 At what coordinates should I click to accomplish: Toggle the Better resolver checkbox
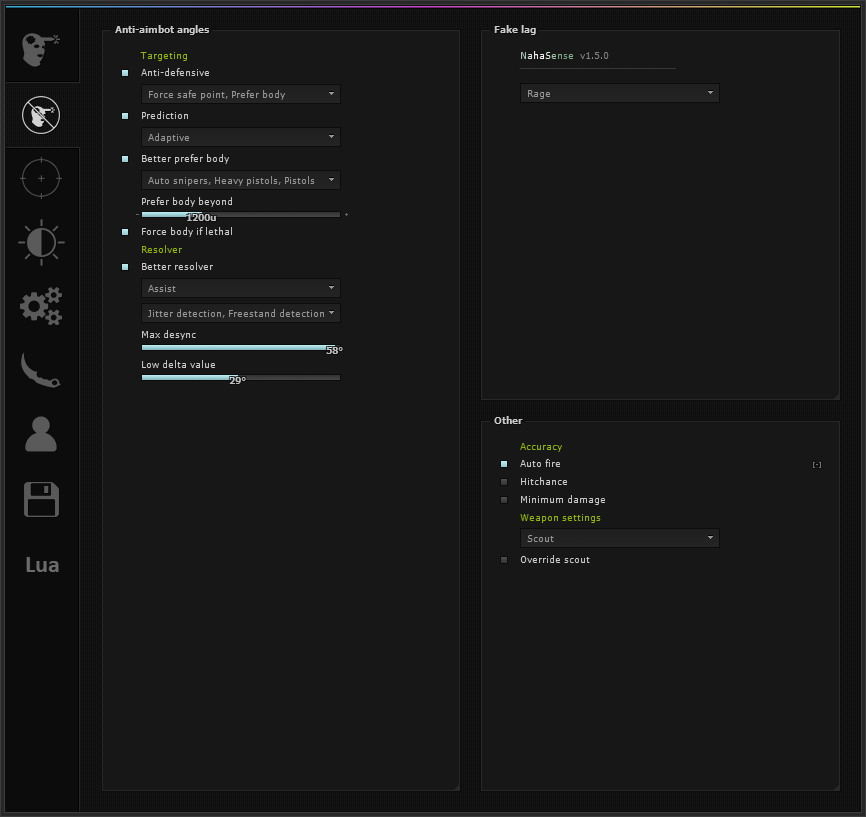tap(125, 267)
